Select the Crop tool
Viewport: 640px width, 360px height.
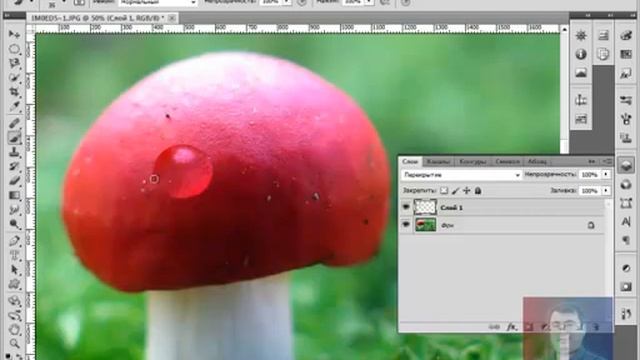point(14,92)
